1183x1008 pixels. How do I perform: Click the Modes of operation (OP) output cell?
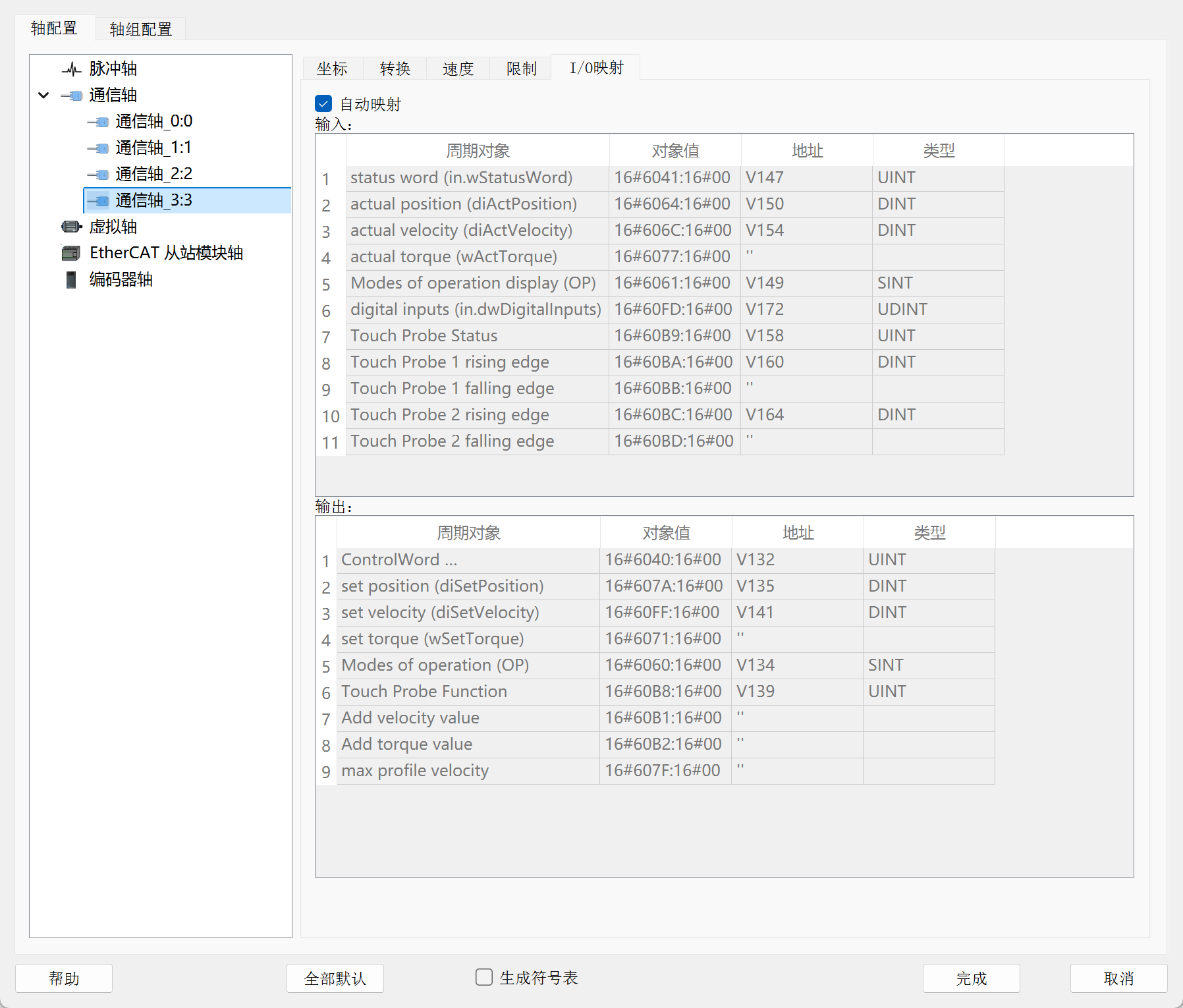468,665
